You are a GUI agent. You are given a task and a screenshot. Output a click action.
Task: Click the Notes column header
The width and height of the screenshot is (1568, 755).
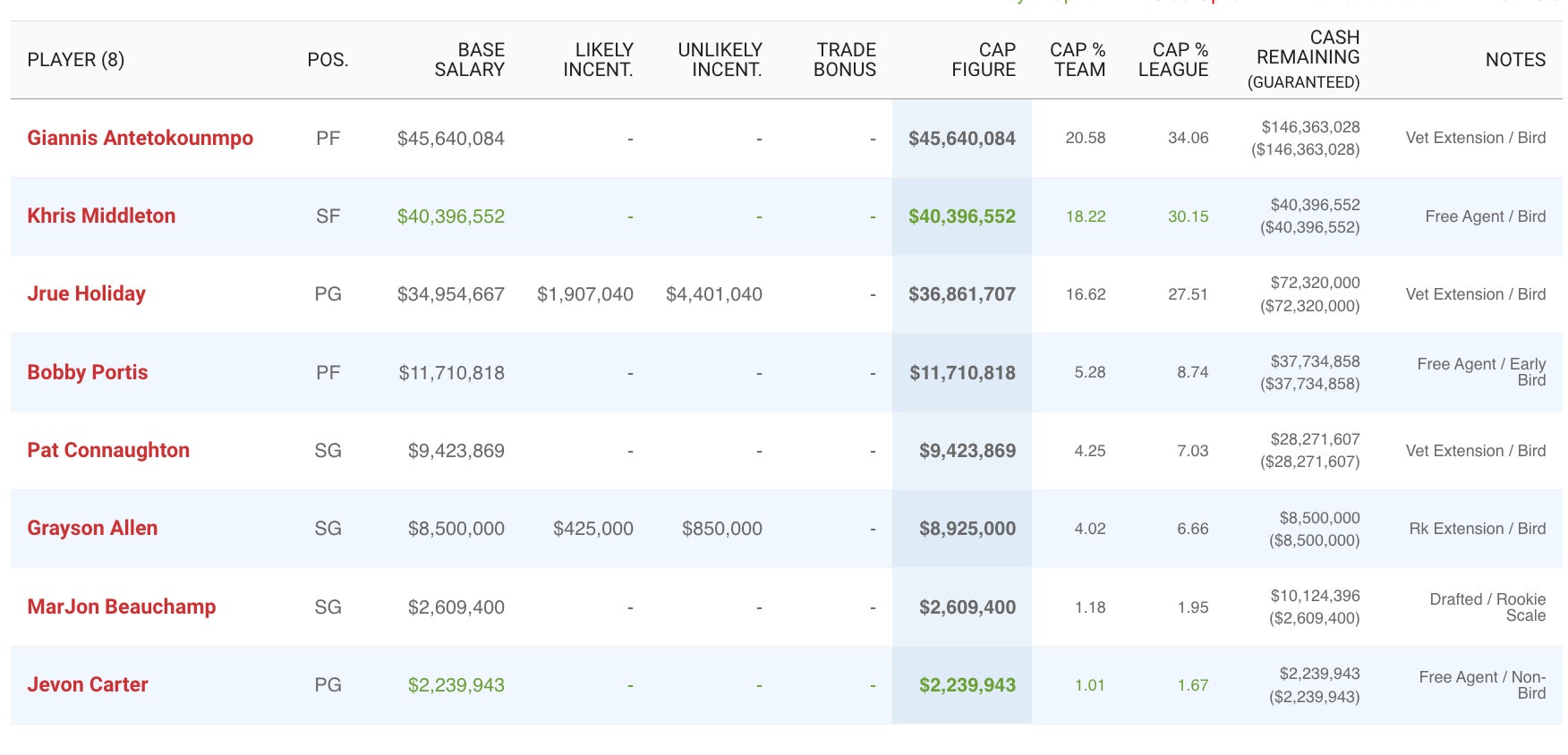1515,60
